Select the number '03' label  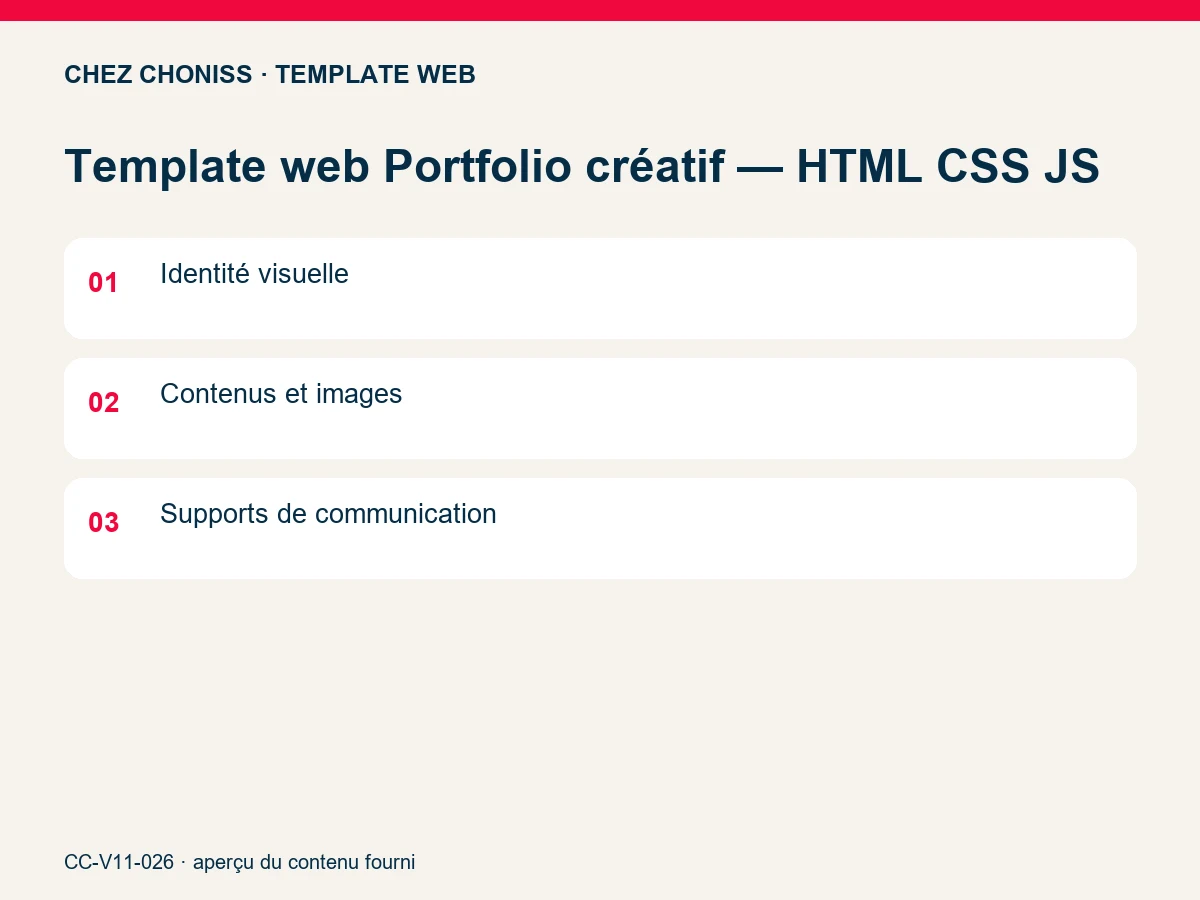pyautogui.click(x=104, y=523)
